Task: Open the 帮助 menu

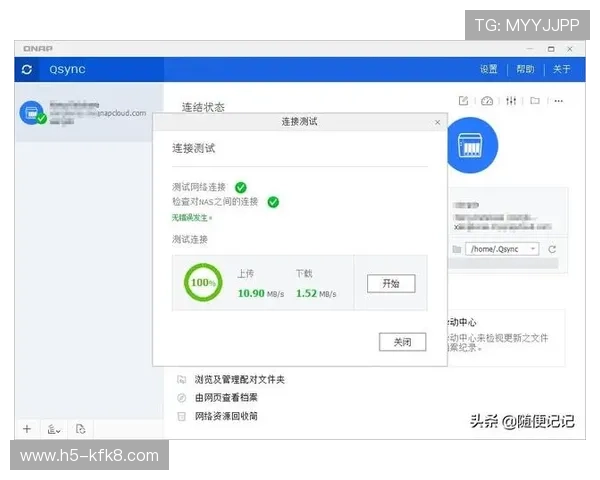Action: (525, 69)
